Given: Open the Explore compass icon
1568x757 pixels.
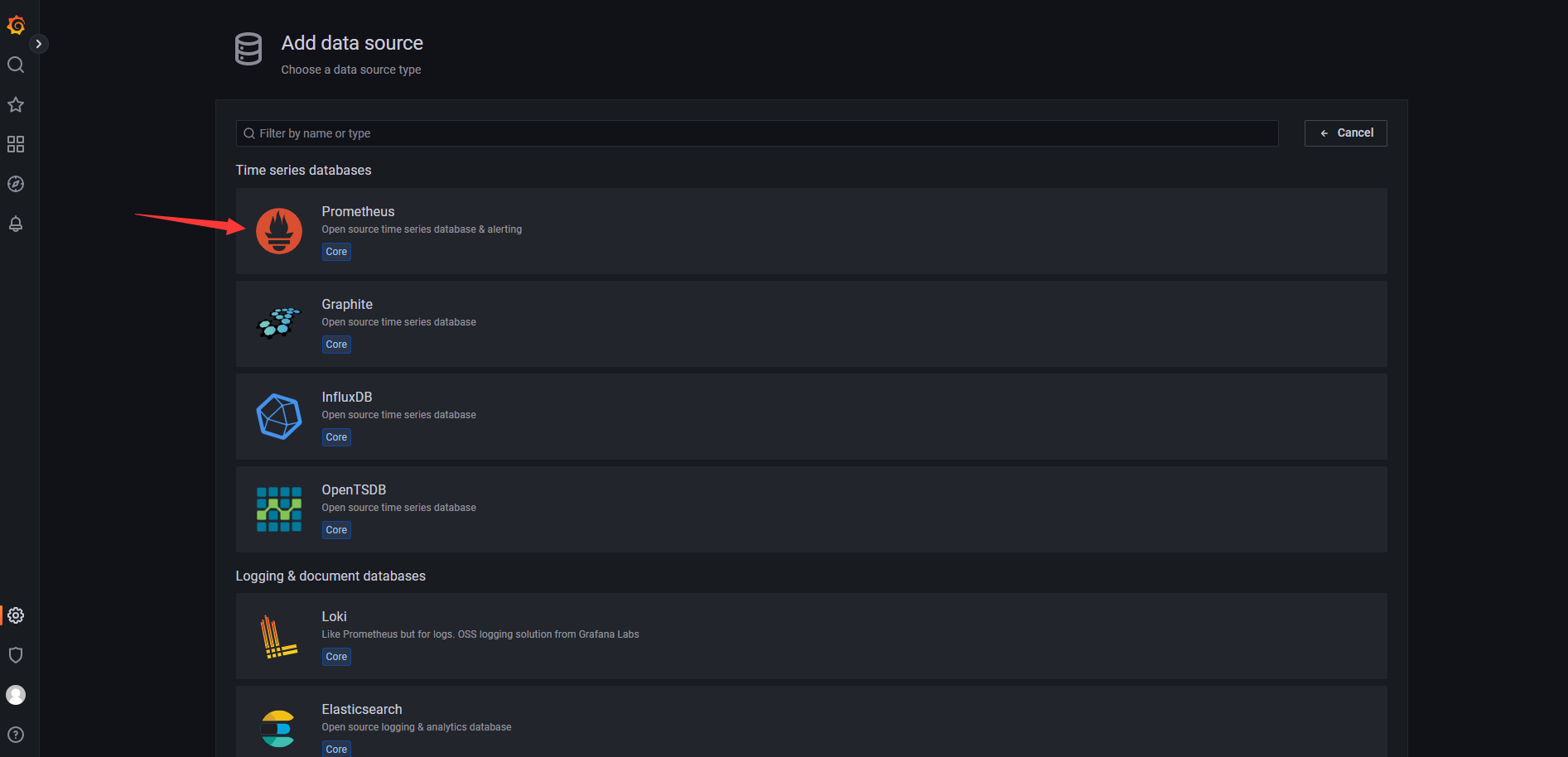Looking at the screenshot, I should [x=16, y=184].
